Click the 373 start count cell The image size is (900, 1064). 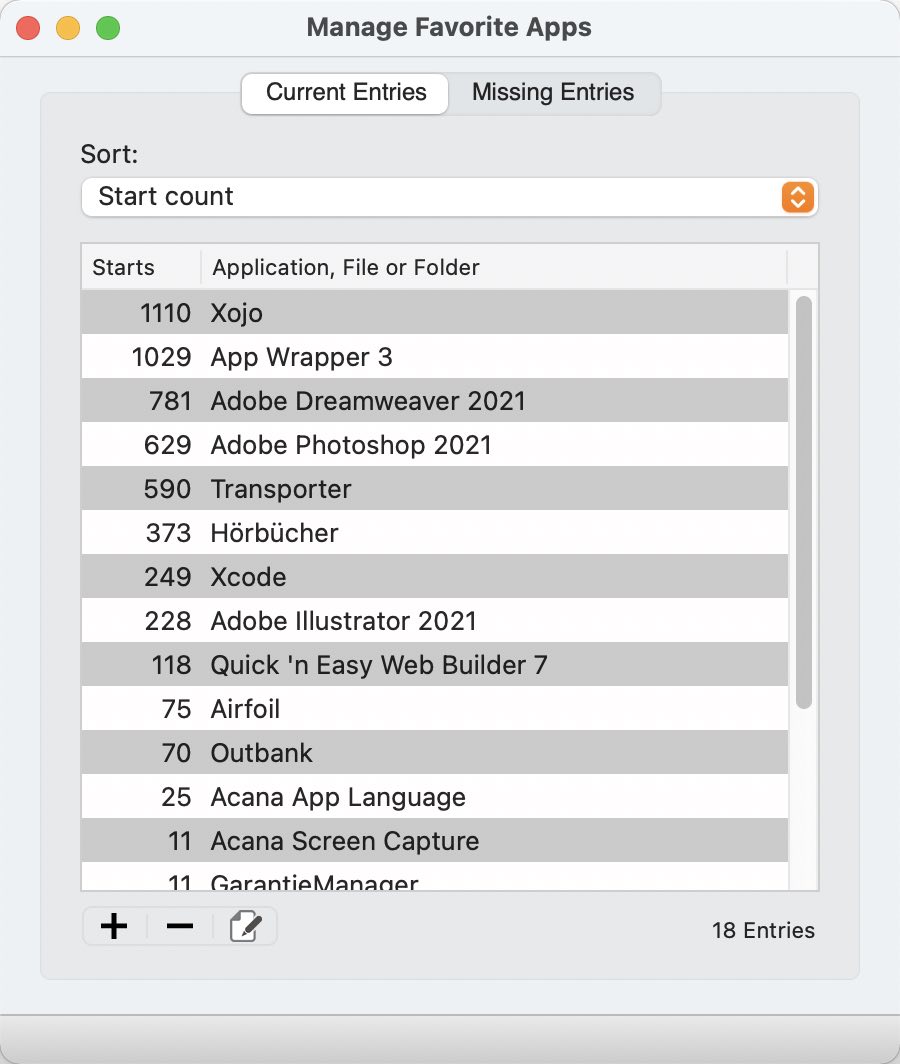(x=169, y=534)
